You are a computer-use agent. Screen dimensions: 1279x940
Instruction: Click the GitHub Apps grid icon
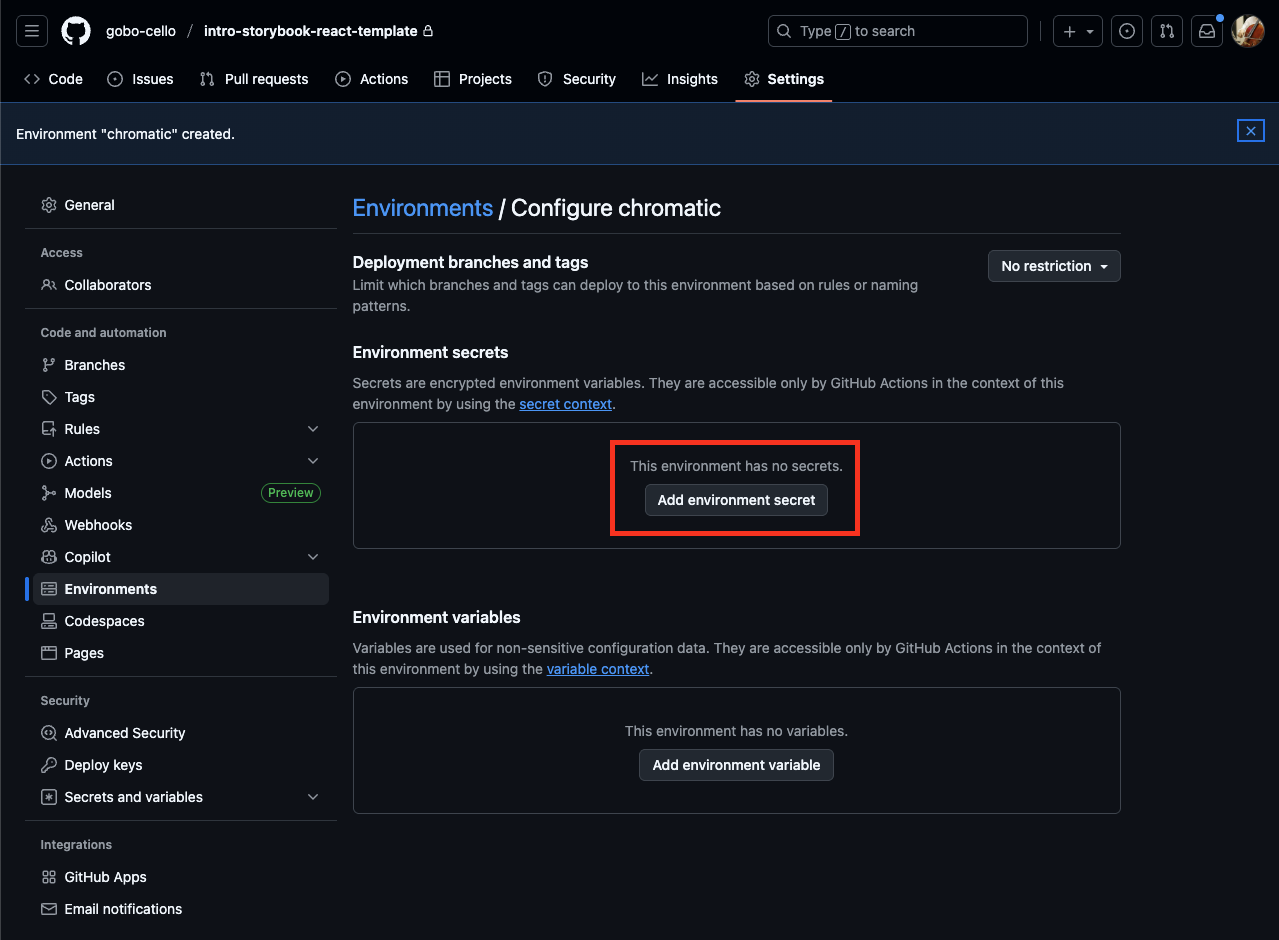[x=49, y=877]
